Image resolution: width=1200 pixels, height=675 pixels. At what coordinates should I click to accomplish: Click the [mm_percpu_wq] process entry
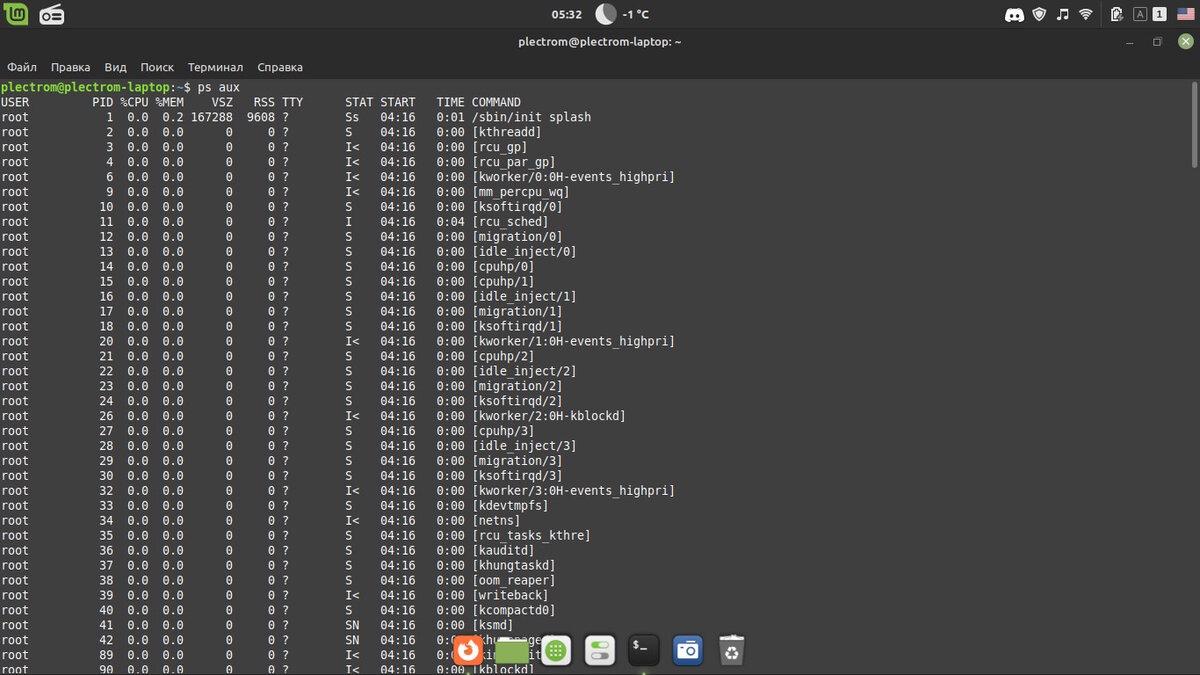tap(521, 192)
